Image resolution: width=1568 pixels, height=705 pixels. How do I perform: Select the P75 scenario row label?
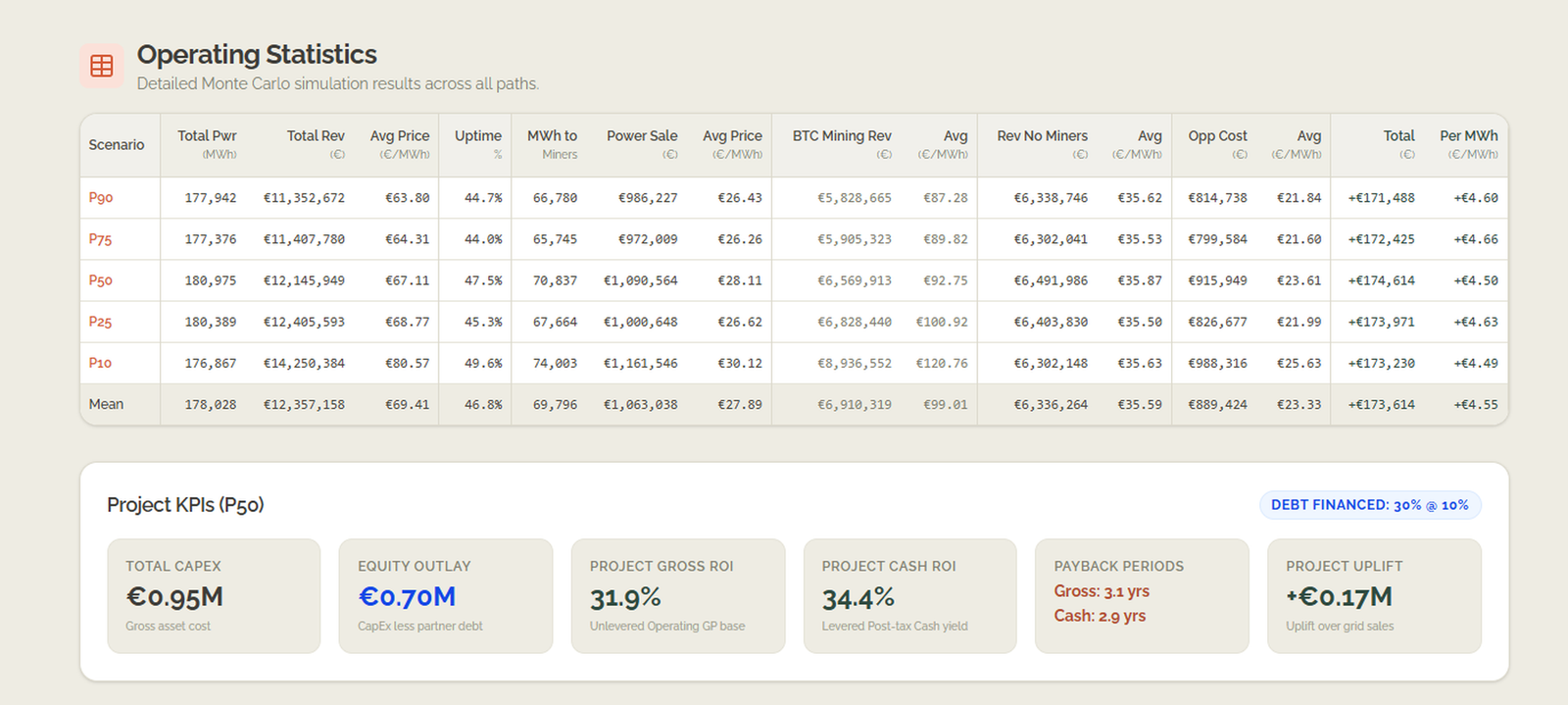100,239
